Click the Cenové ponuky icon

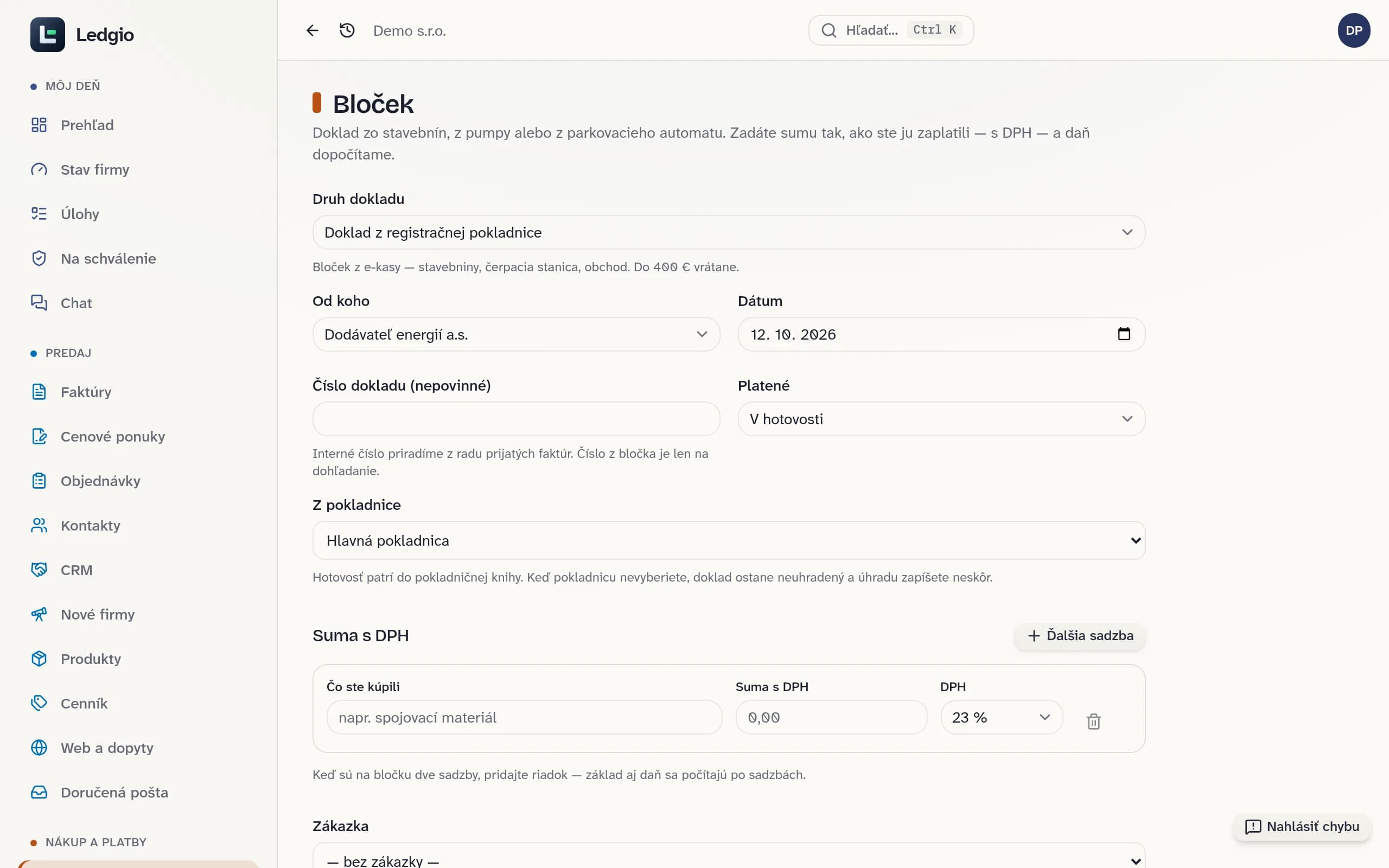pos(39,436)
